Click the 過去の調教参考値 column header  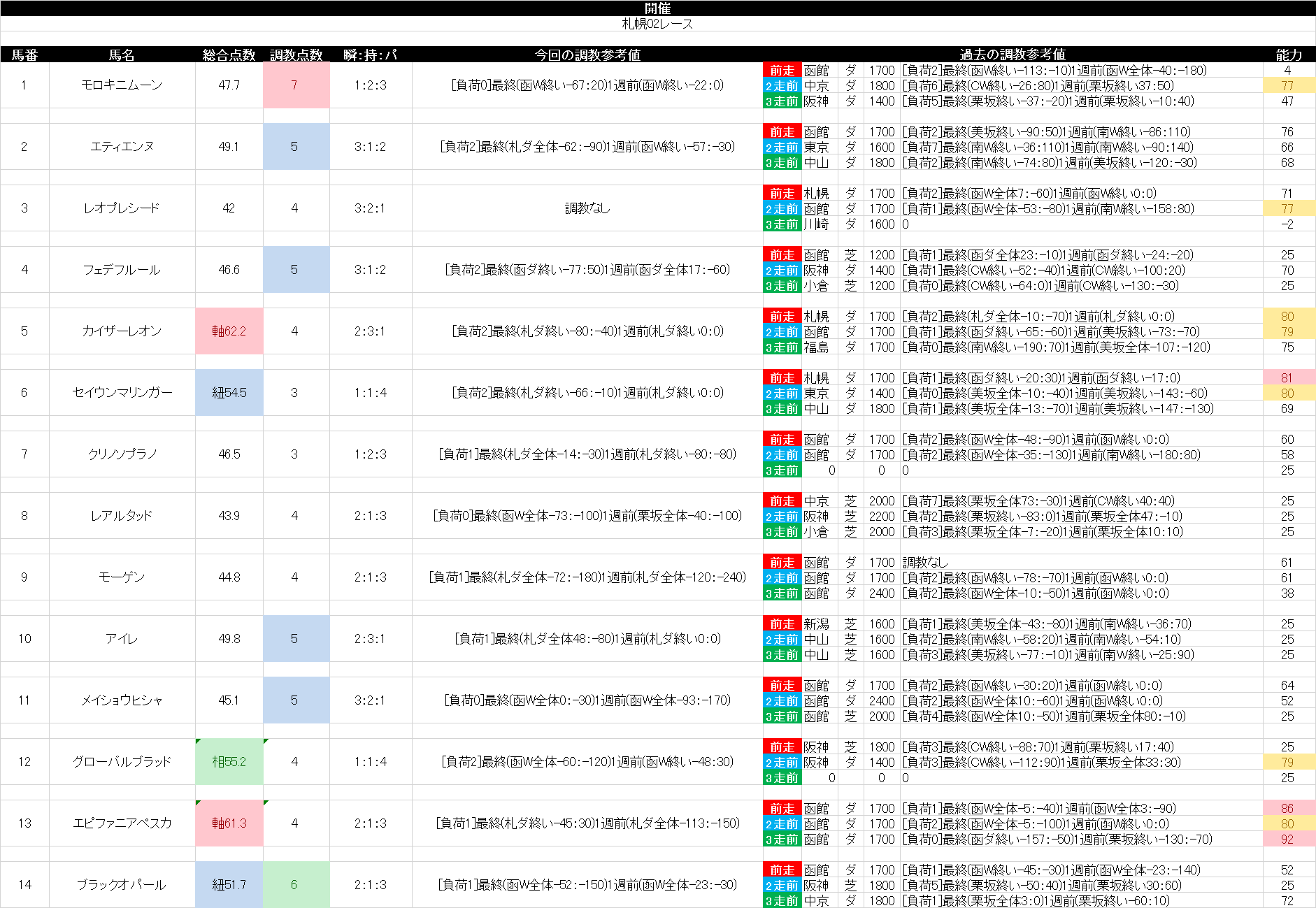point(1012,55)
